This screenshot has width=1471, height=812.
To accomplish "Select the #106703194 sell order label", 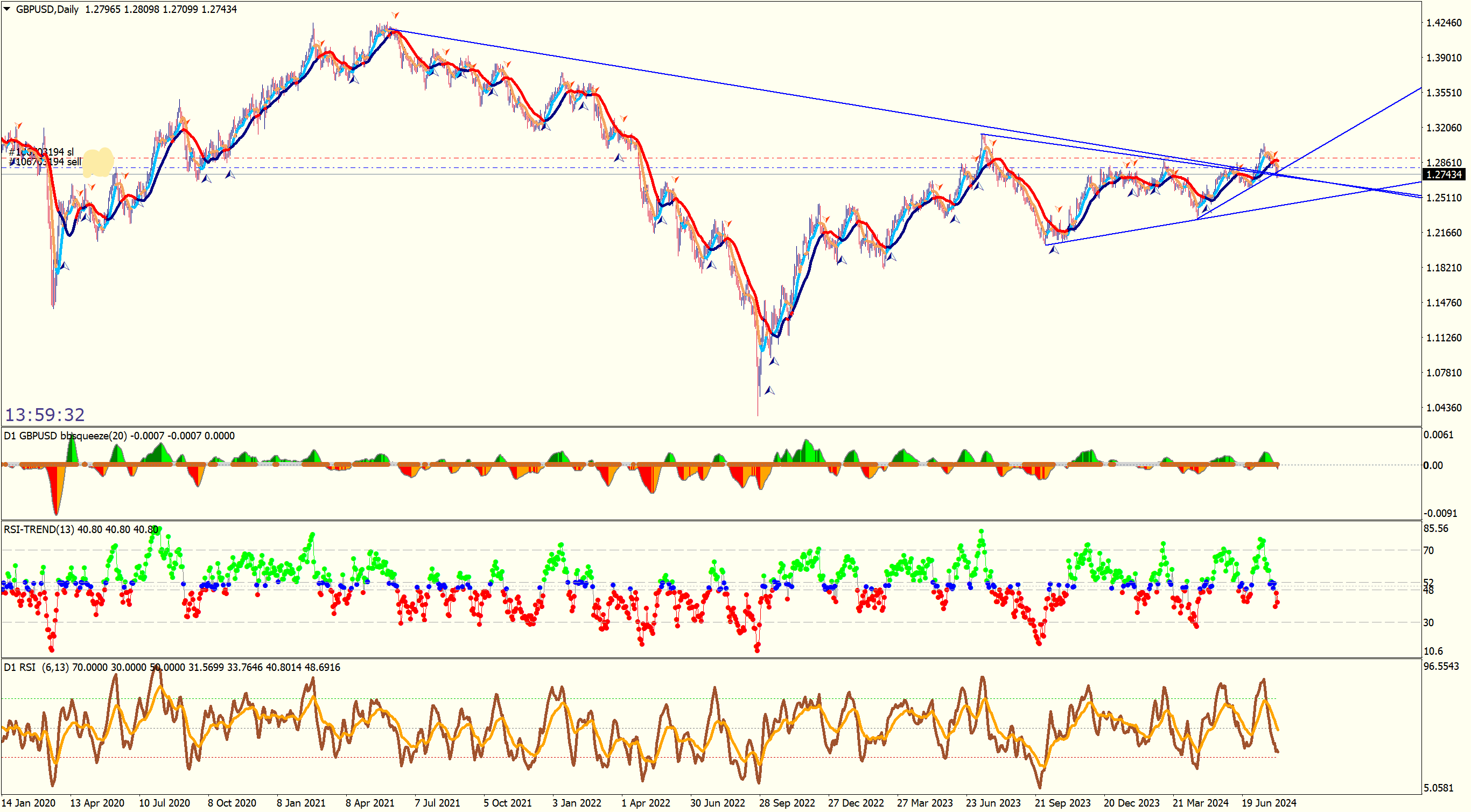I will pyautogui.click(x=45, y=162).
